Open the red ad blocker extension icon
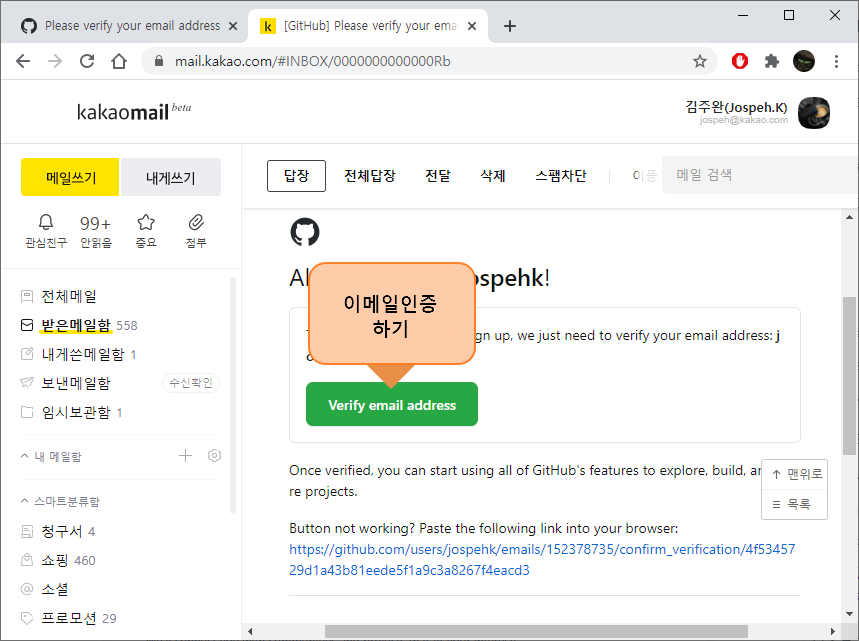 point(740,61)
